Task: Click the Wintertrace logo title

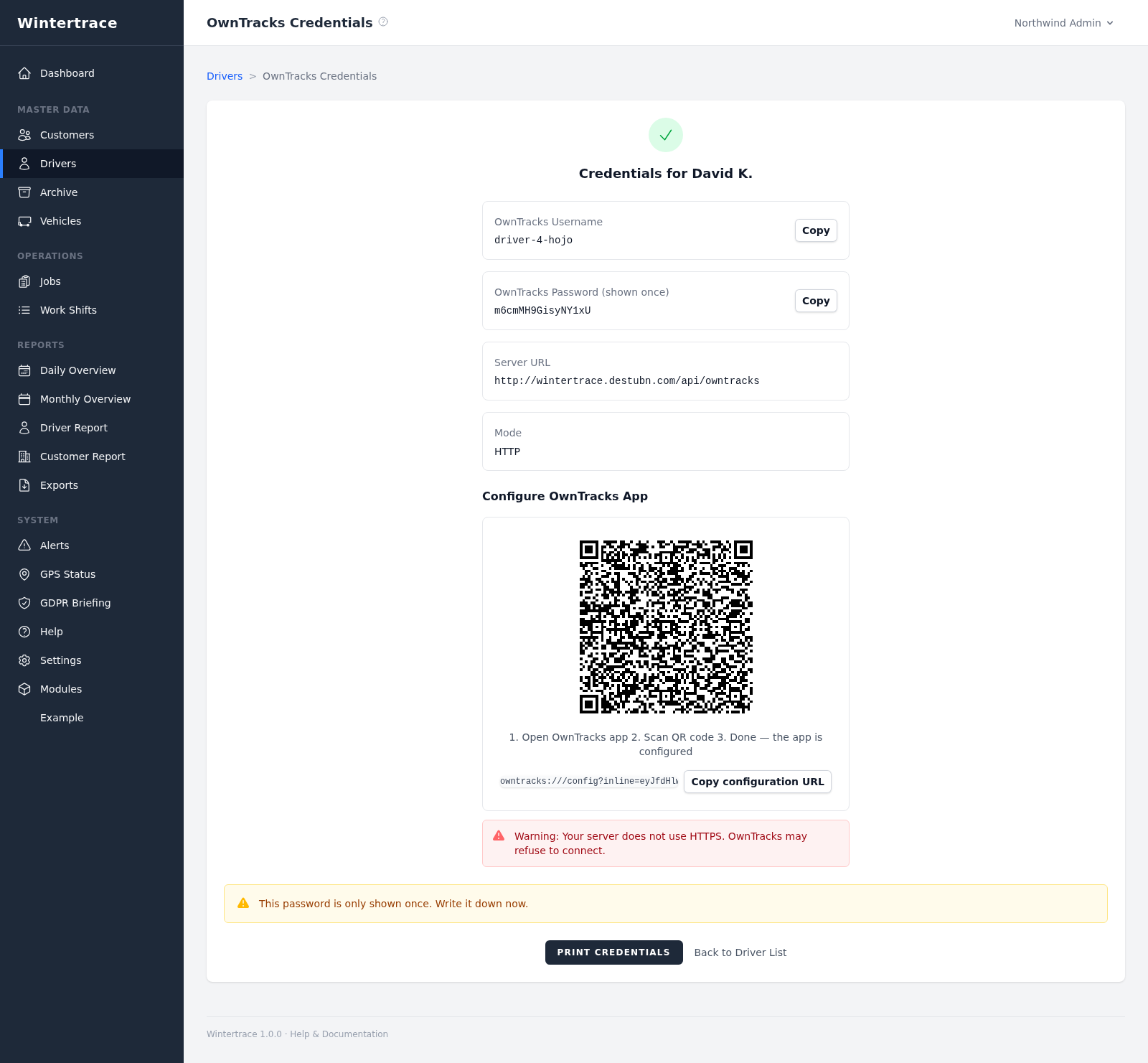Action: click(67, 23)
